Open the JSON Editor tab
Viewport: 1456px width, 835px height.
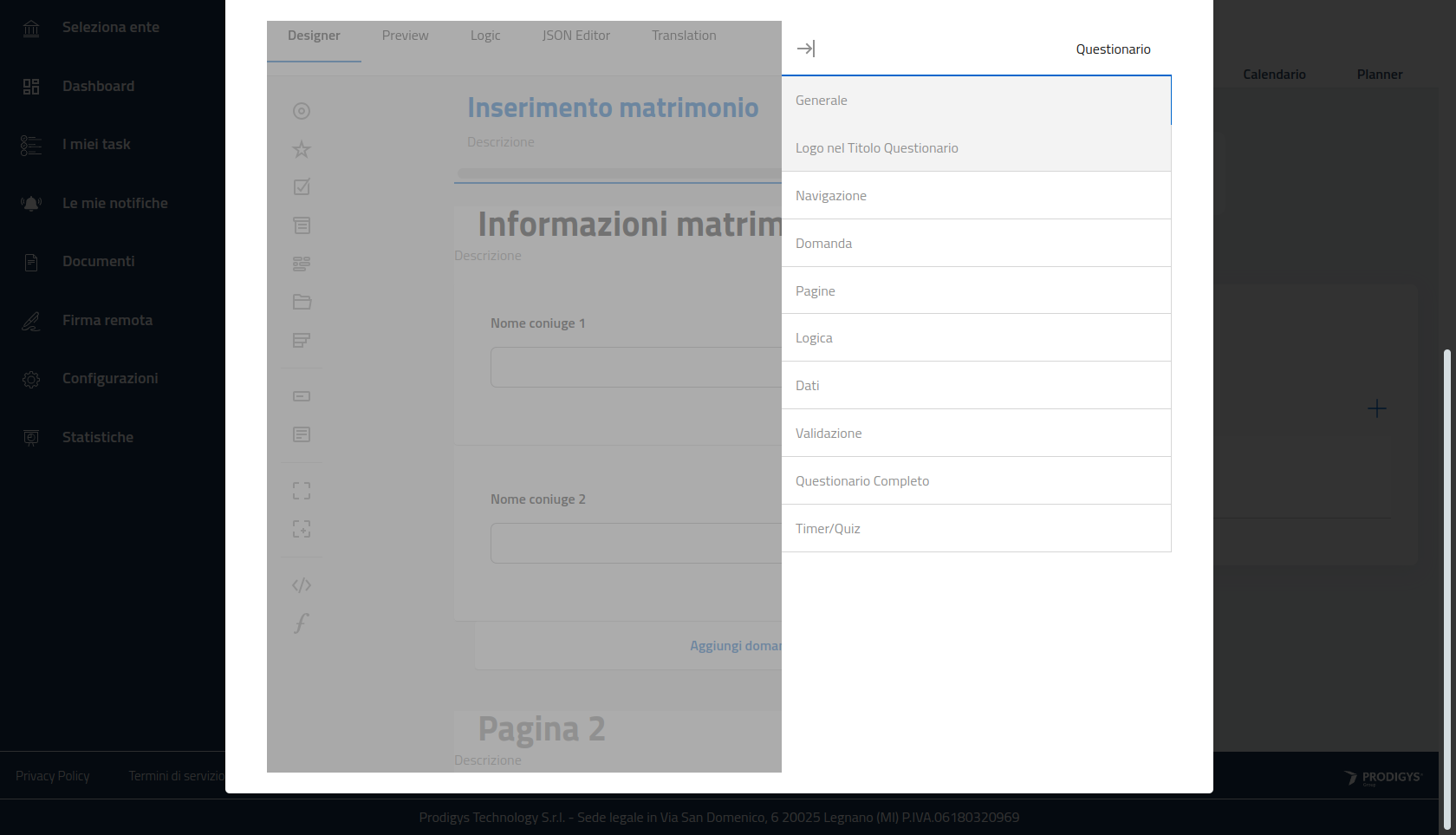pos(575,36)
